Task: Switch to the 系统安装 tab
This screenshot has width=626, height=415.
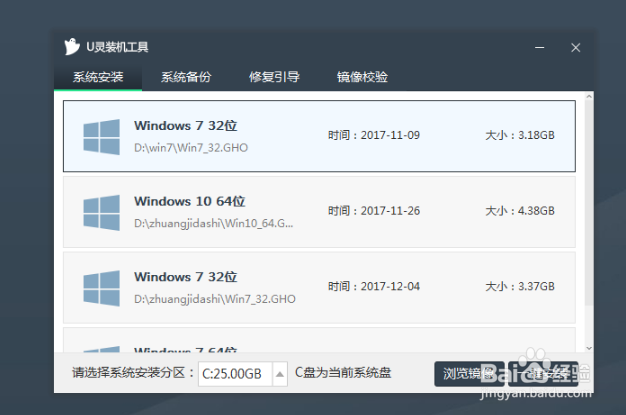Action: click(98, 77)
